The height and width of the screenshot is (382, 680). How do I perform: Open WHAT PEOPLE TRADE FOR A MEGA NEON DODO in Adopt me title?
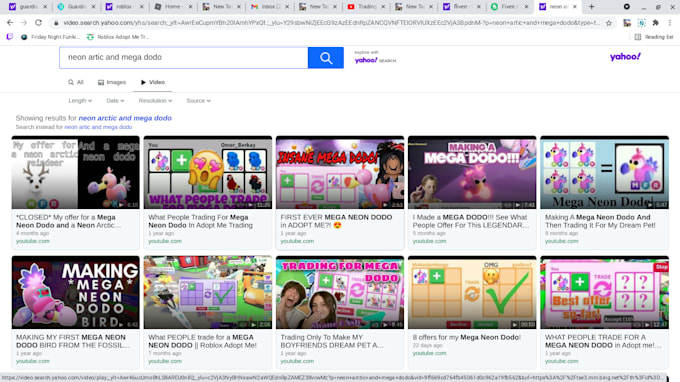[603, 341]
